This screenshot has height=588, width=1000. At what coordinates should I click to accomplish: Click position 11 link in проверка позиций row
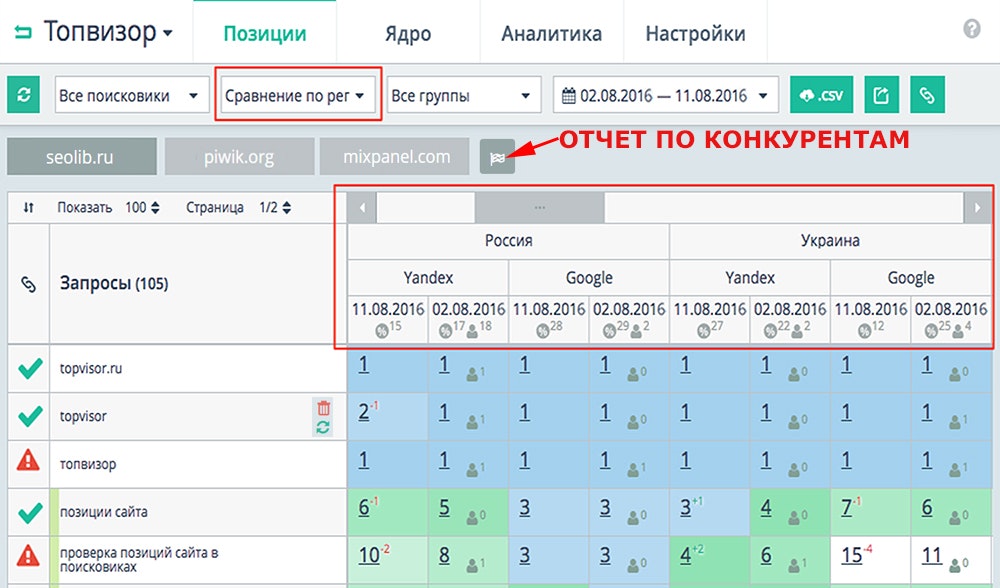click(x=932, y=555)
